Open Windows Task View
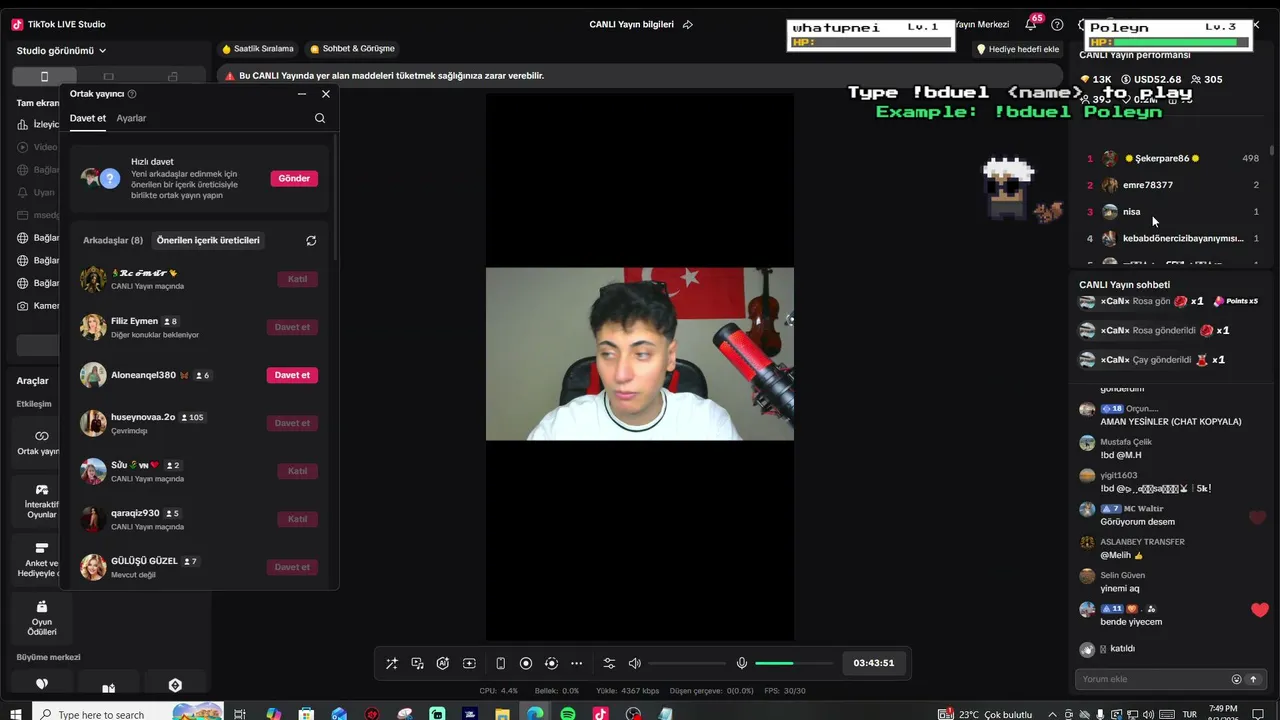 coord(240,714)
